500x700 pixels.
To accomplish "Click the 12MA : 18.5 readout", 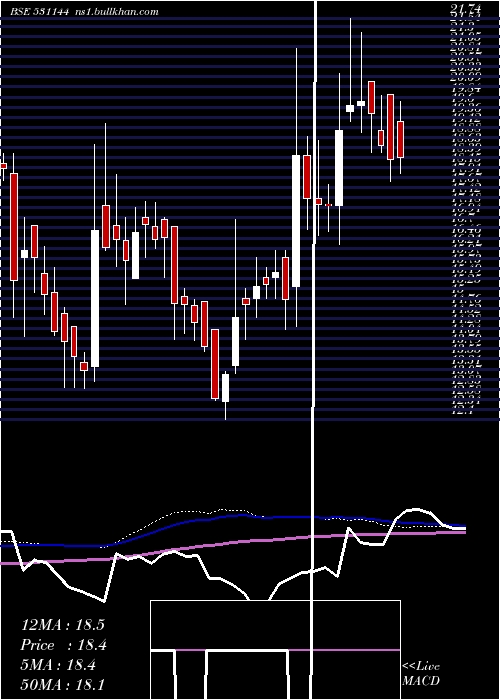I will [62, 625].
